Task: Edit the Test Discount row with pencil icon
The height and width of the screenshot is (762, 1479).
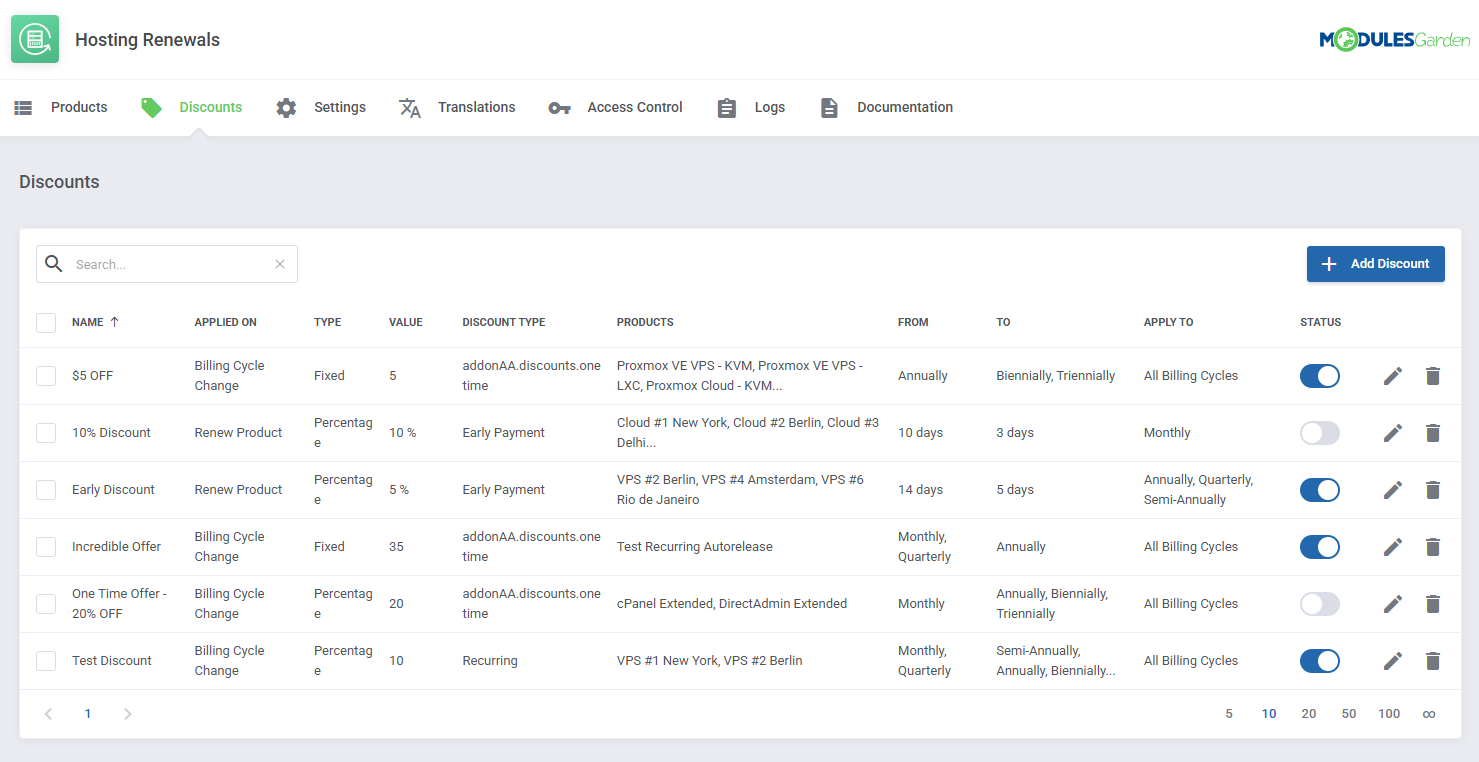Action: point(1393,661)
